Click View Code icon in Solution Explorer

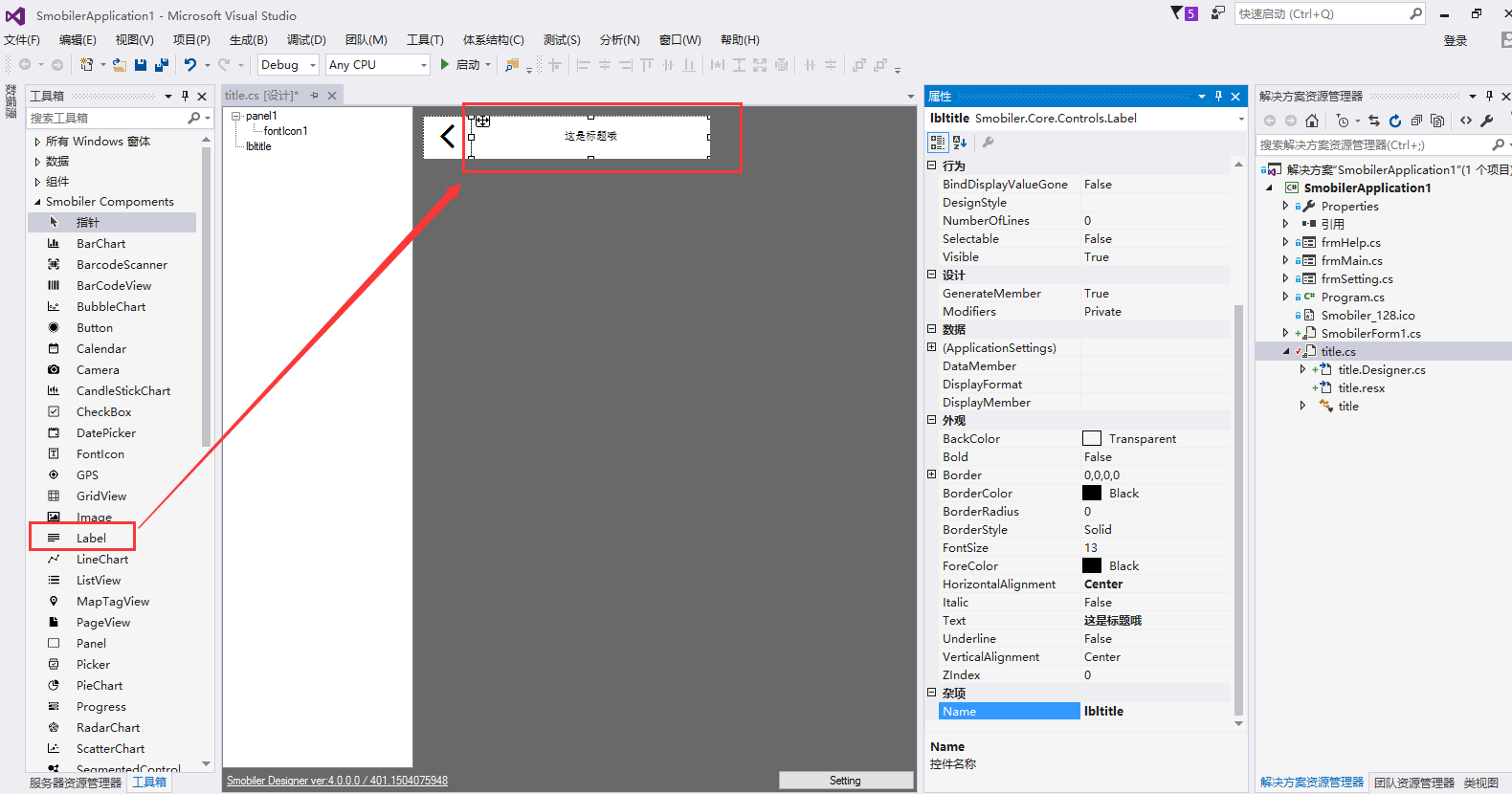[x=1466, y=121]
